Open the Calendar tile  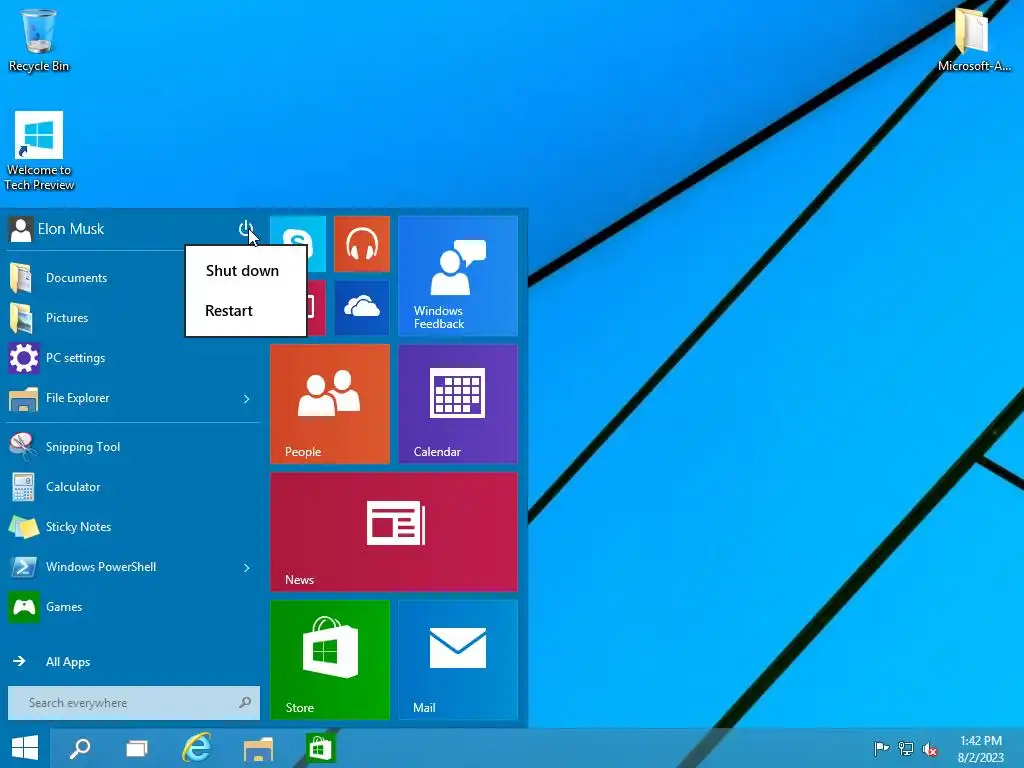(x=458, y=404)
